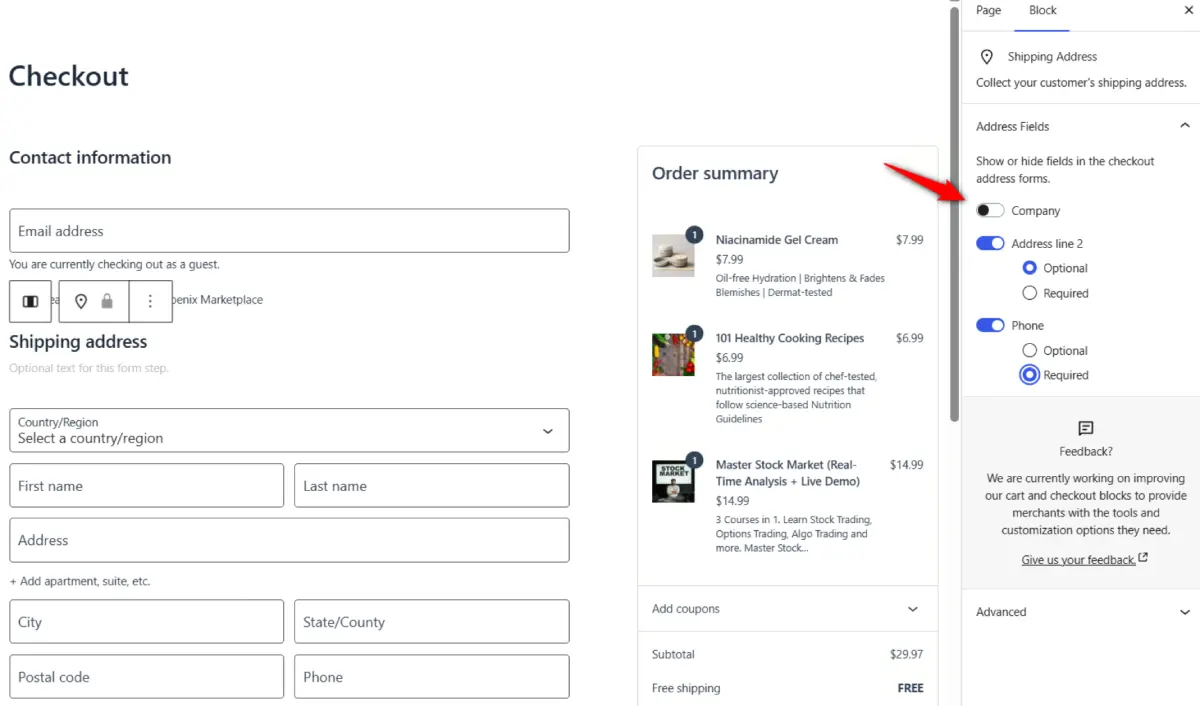The width and height of the screenshot is (1200, 706).
Task: Toggle the Company field switch
Action: pyautogui.click(x=990, y=211)
